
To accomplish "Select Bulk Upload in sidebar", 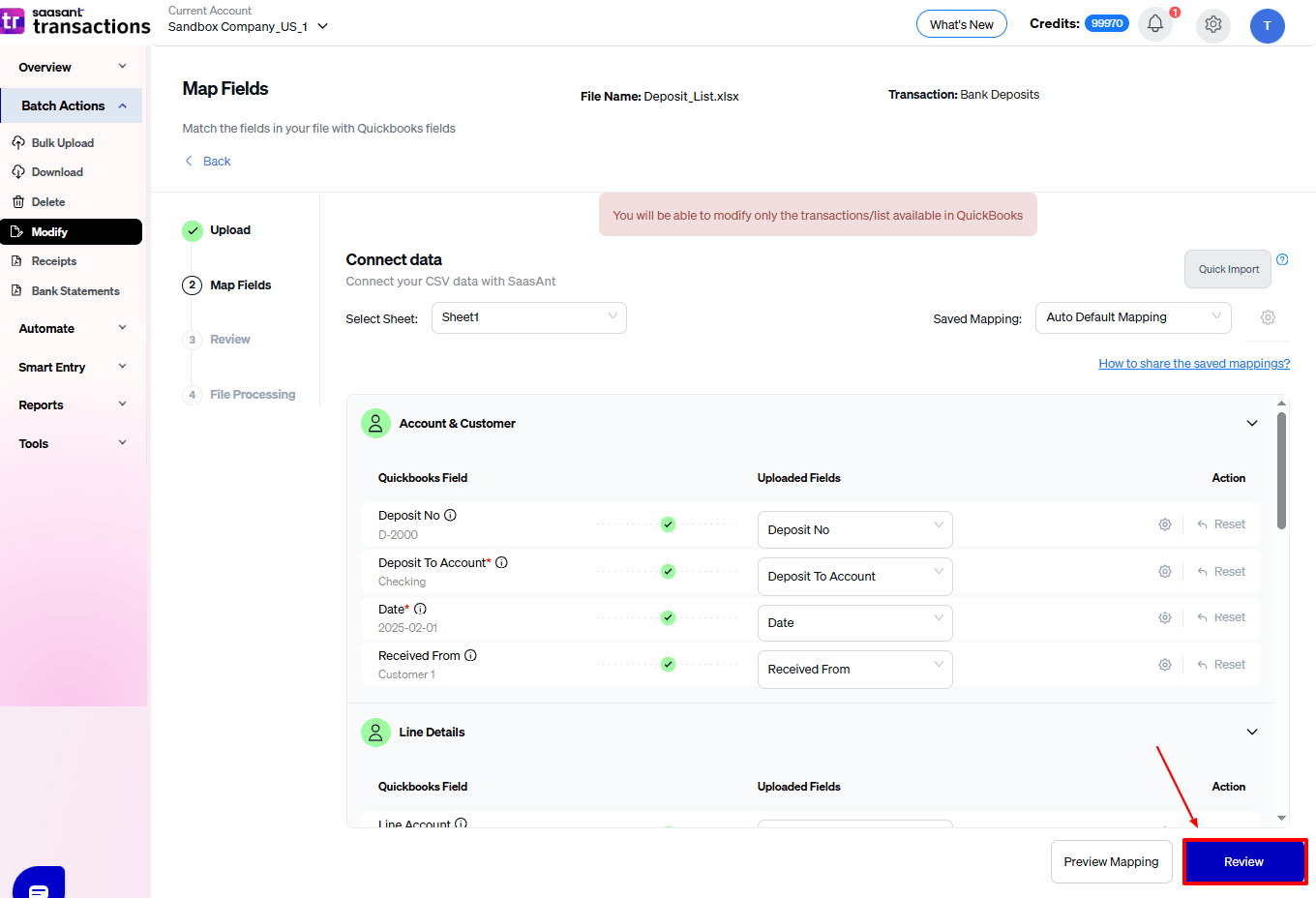I will click(62, 143).
